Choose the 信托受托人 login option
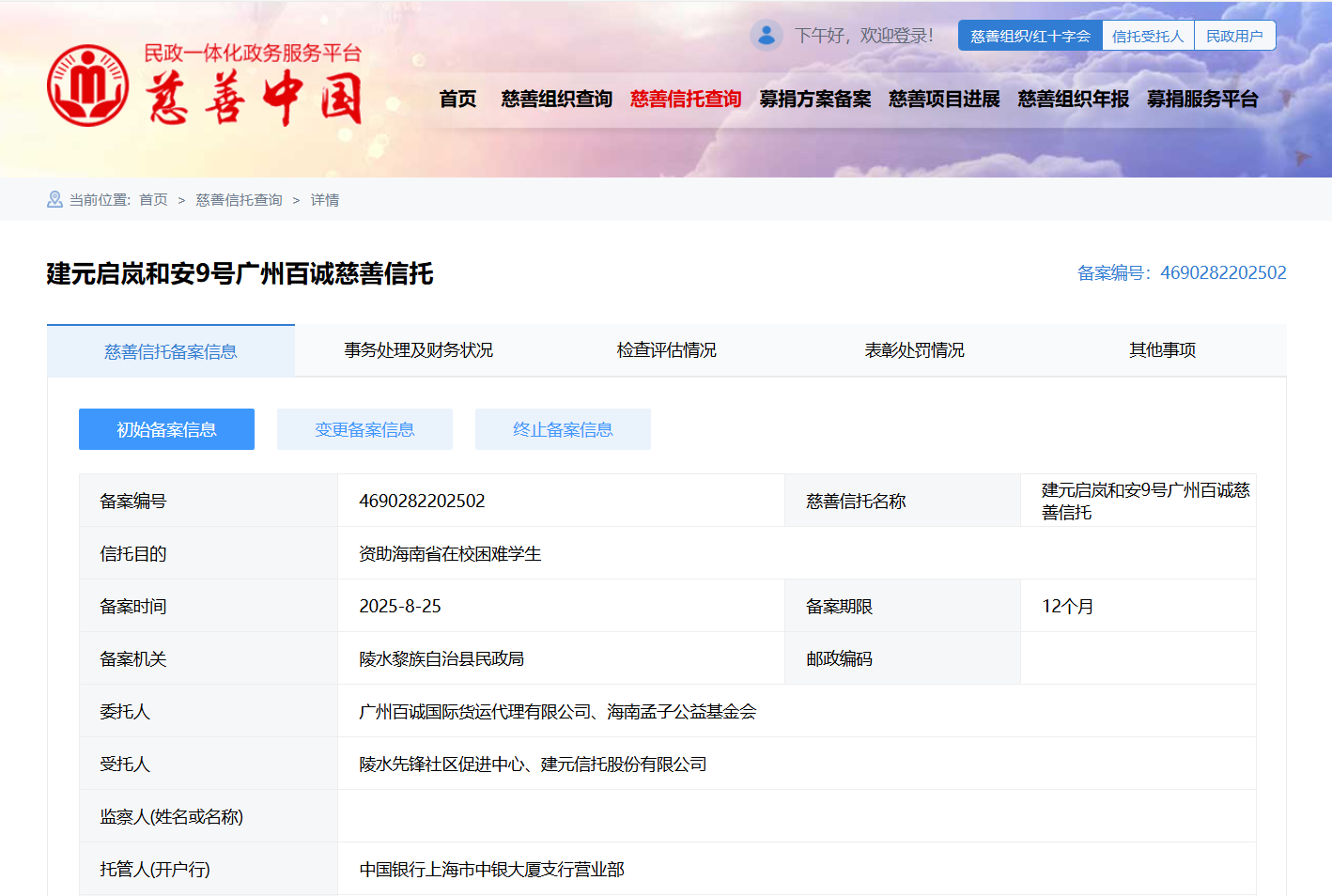 tap(1147, 36)
